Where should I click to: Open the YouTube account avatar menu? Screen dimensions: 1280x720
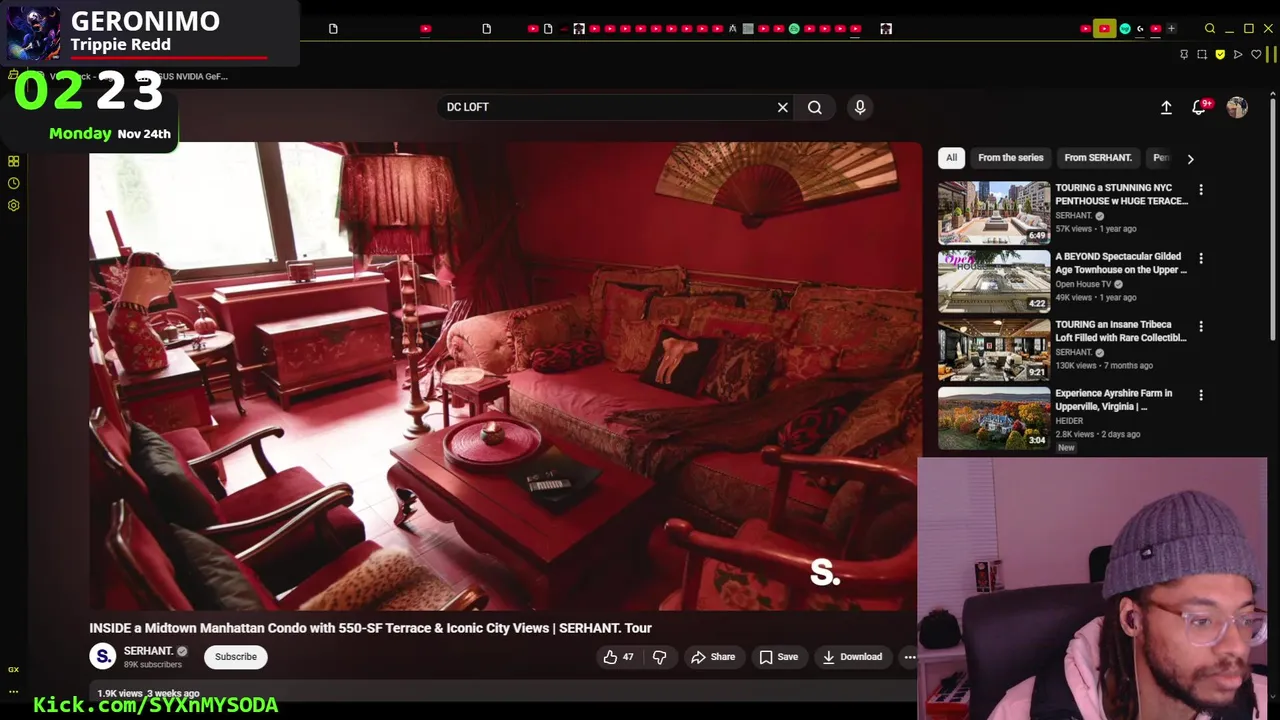pos(1237,107)
